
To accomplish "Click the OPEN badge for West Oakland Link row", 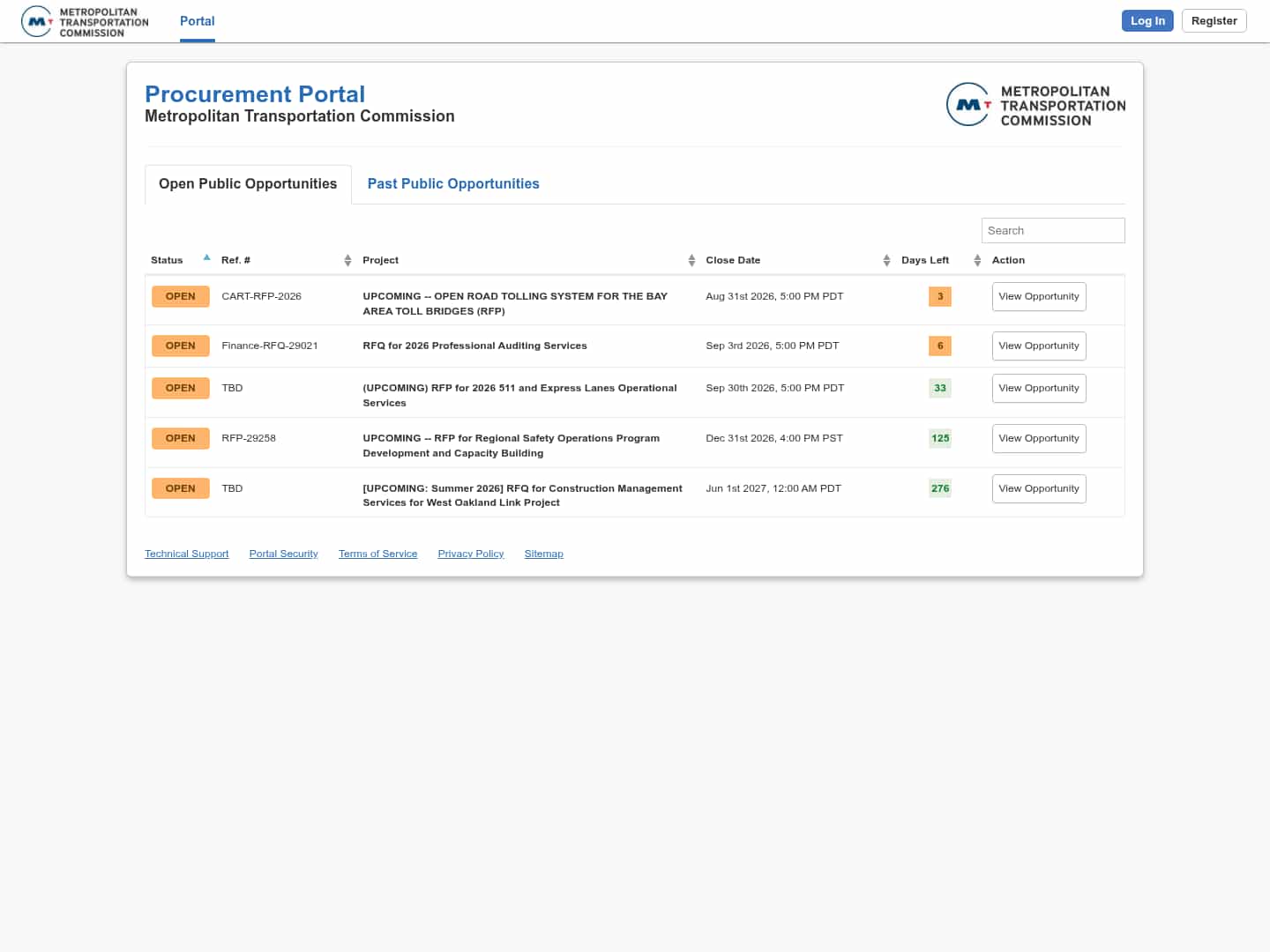I will pyautogui.click(x=181, y=489).
